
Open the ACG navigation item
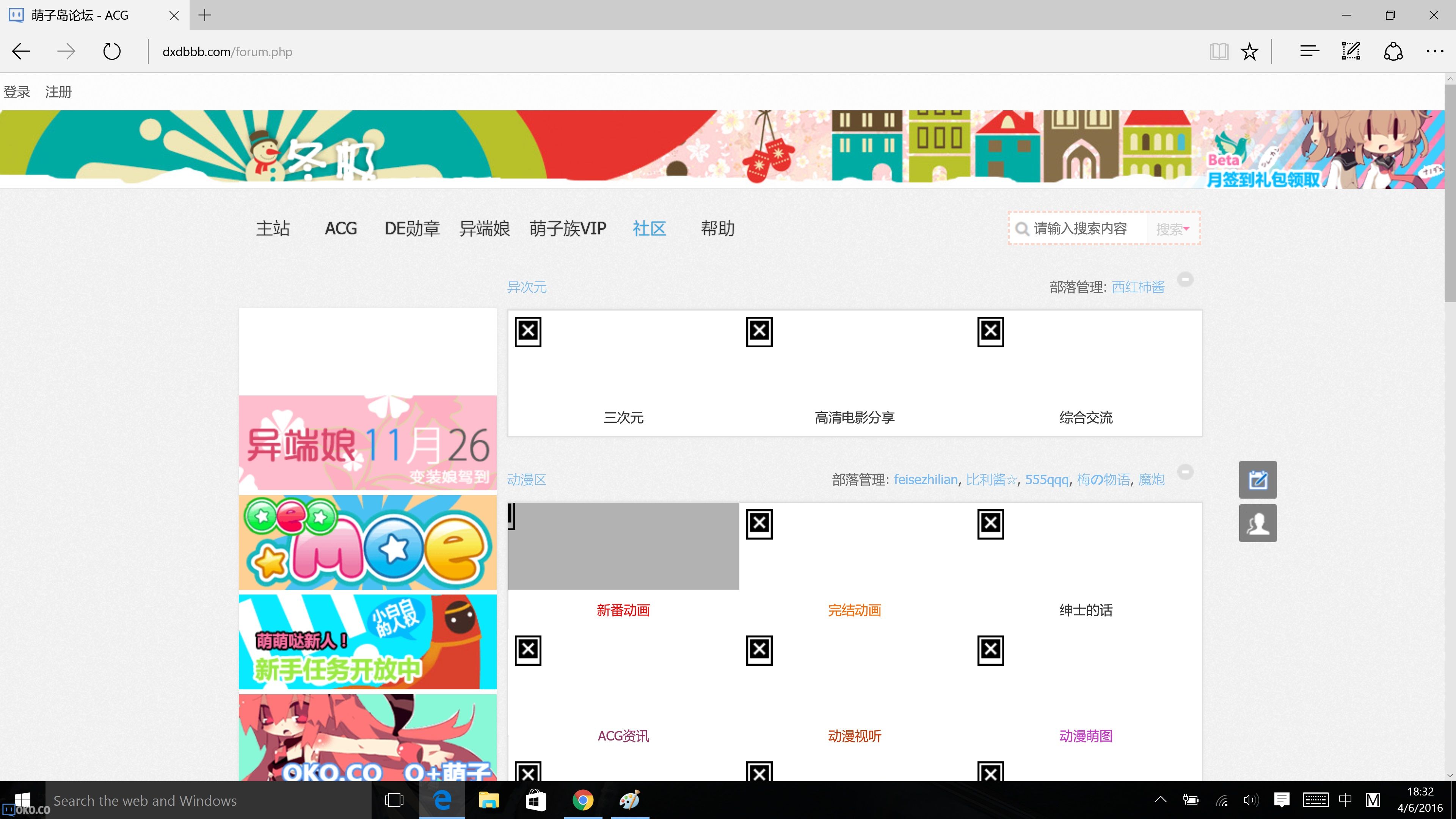(341, 228)
